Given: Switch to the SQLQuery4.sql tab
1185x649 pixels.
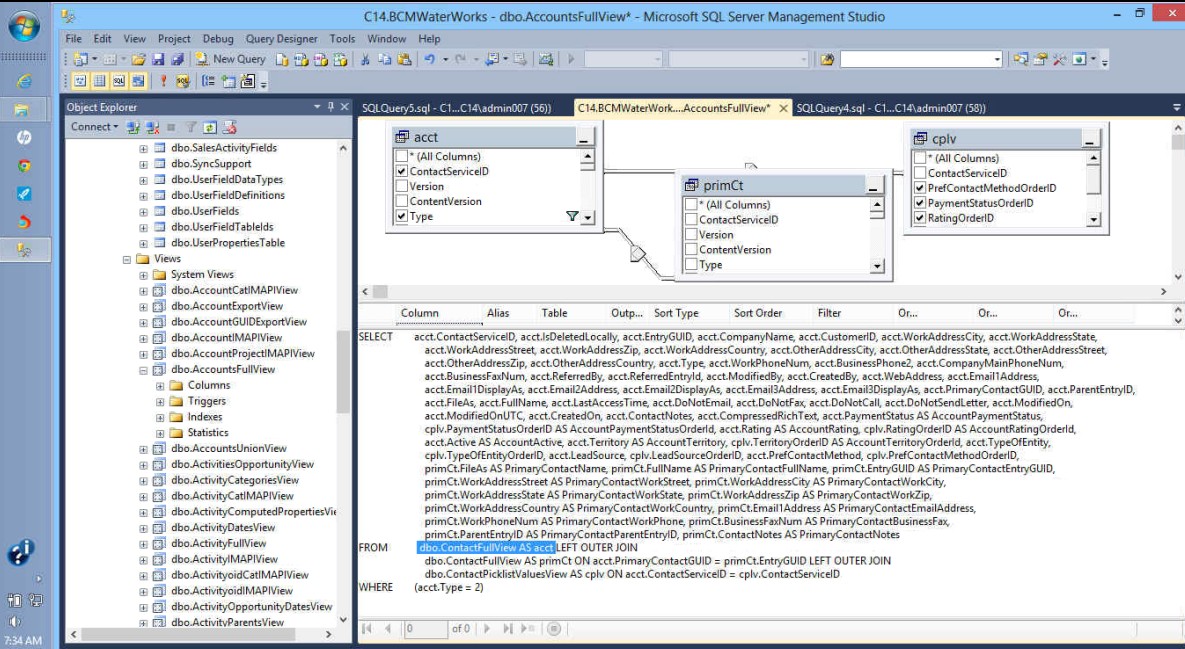Looking at the screenshot, I should (891, 108).
